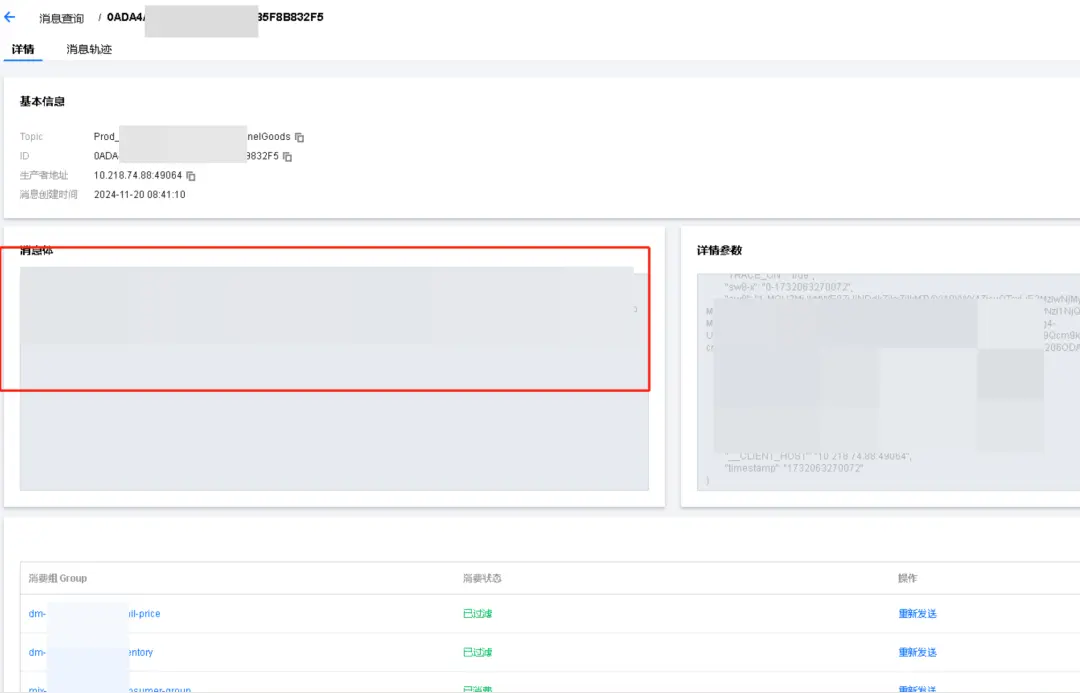Click the 消息创建时间 label
Image resolution: width=1080 pixels, height=693 pixels.
(x=48, y=194)
